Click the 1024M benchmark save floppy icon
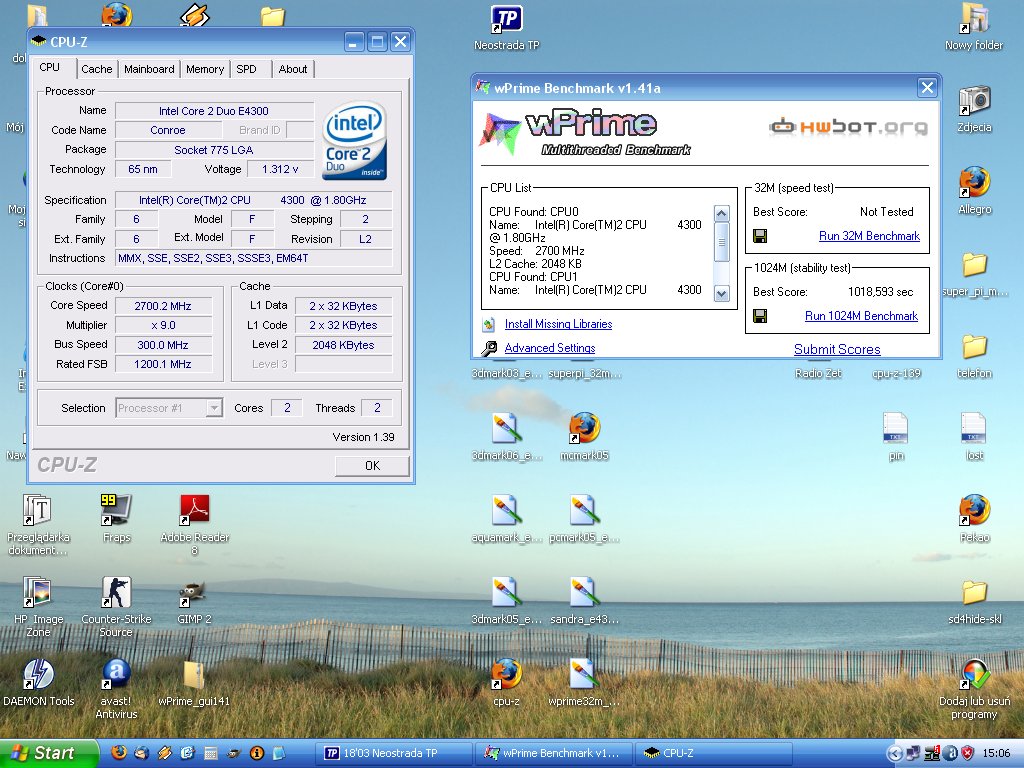1024x768 pixels. click(760, 316)
